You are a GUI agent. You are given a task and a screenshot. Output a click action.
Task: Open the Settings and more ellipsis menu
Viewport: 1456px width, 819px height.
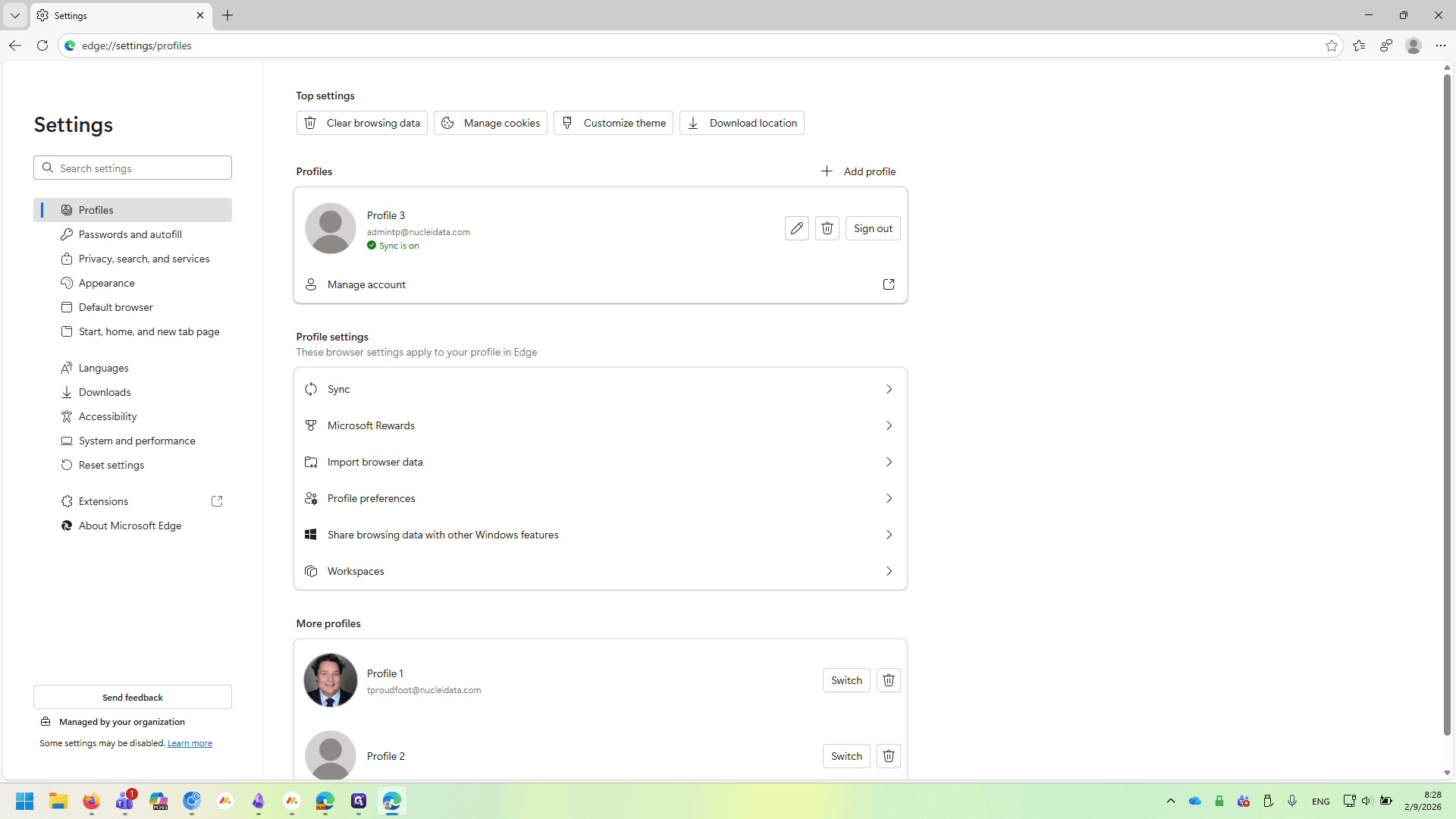pos(1441,45)
